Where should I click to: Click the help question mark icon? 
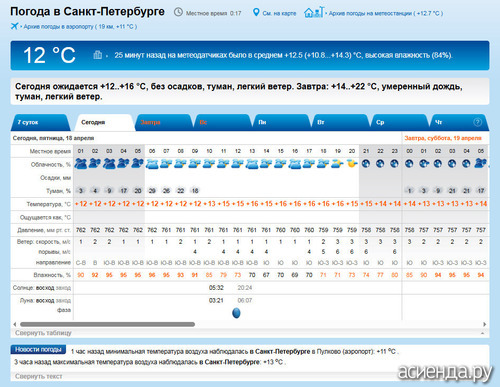tap(477, 122)
